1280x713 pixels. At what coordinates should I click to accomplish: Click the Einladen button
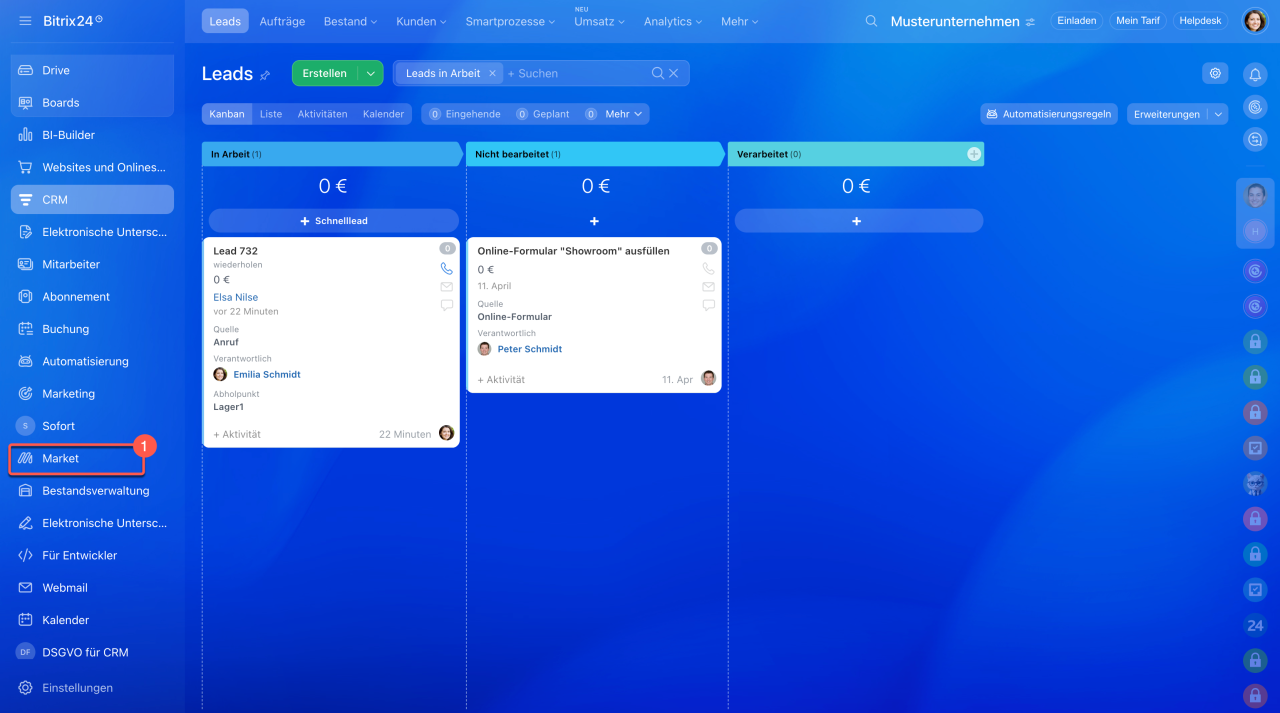[1077, 21]
